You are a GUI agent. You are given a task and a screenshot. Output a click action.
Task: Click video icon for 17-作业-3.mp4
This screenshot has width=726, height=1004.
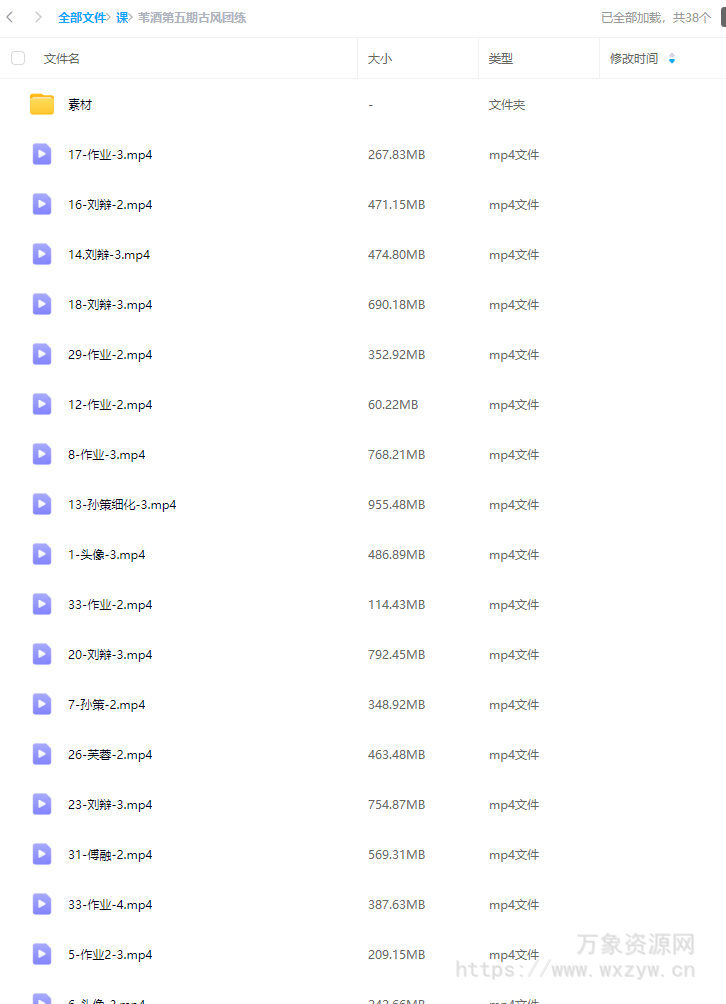42,154
